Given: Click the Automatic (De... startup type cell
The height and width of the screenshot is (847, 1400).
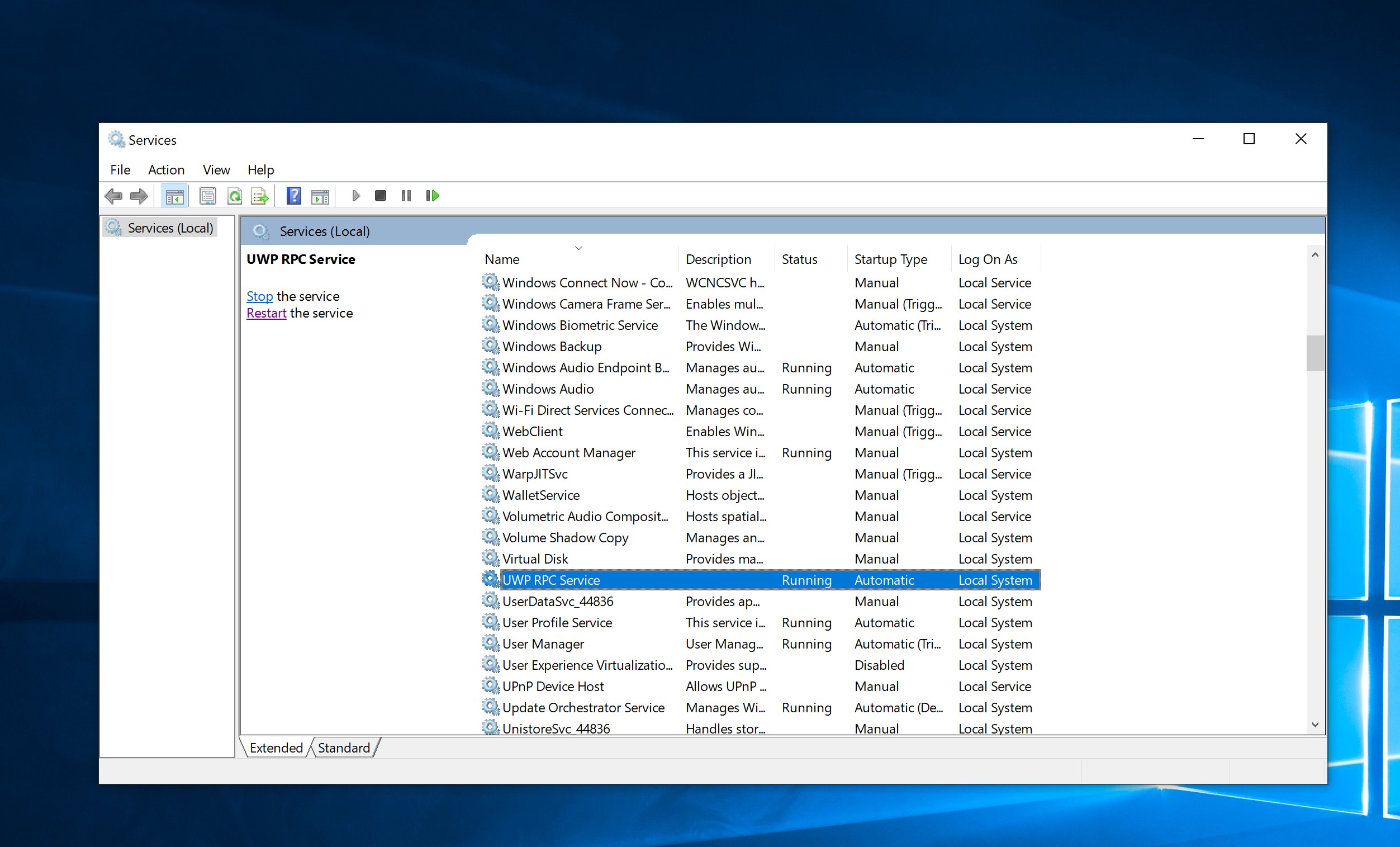Looking at the screenshot, I should pos(898,707).
